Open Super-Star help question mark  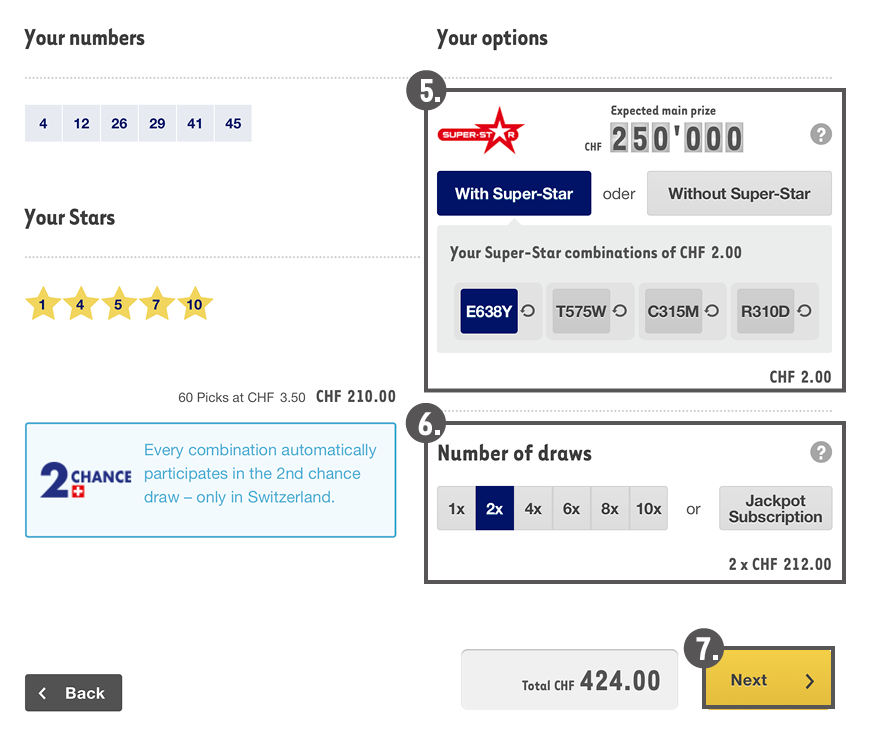(820, 135)
